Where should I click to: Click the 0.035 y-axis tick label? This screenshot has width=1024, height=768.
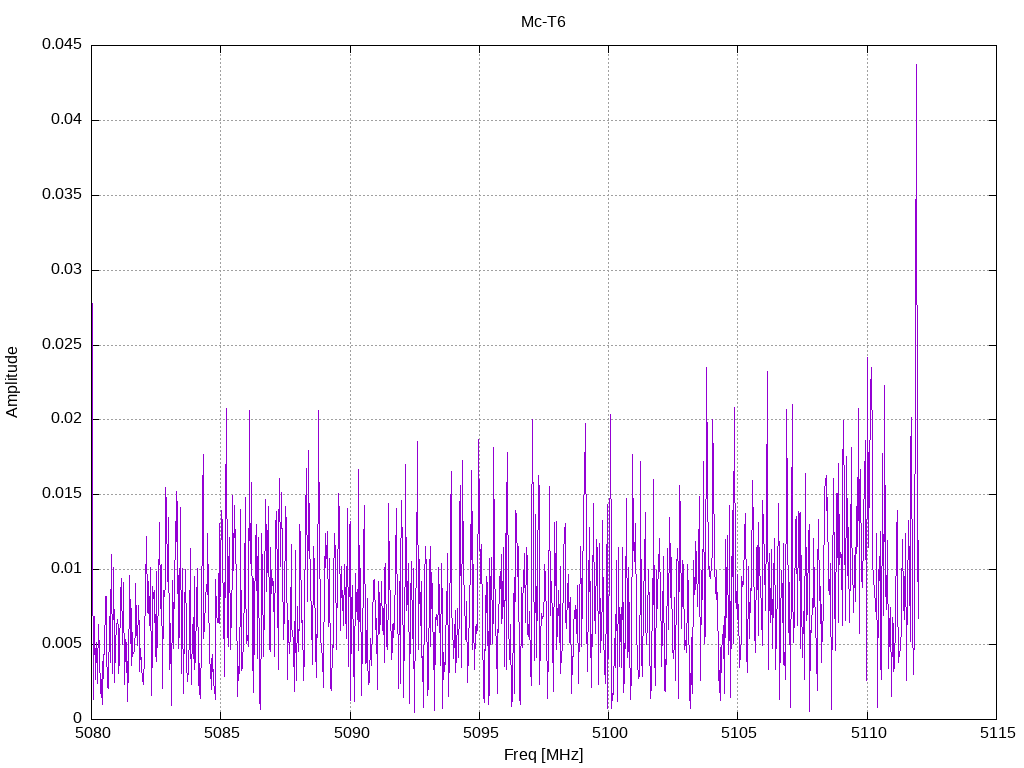[x=61, y=195]
